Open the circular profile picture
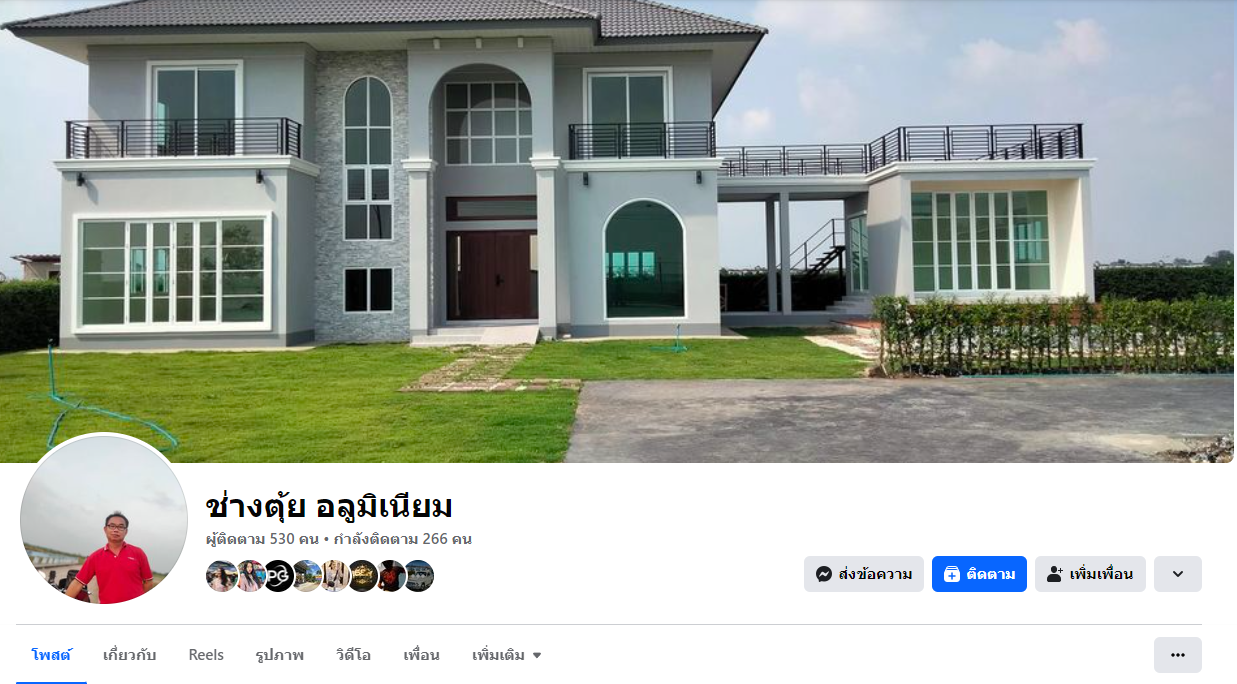This screenshot has width=1237, height=684. point(104,519)
